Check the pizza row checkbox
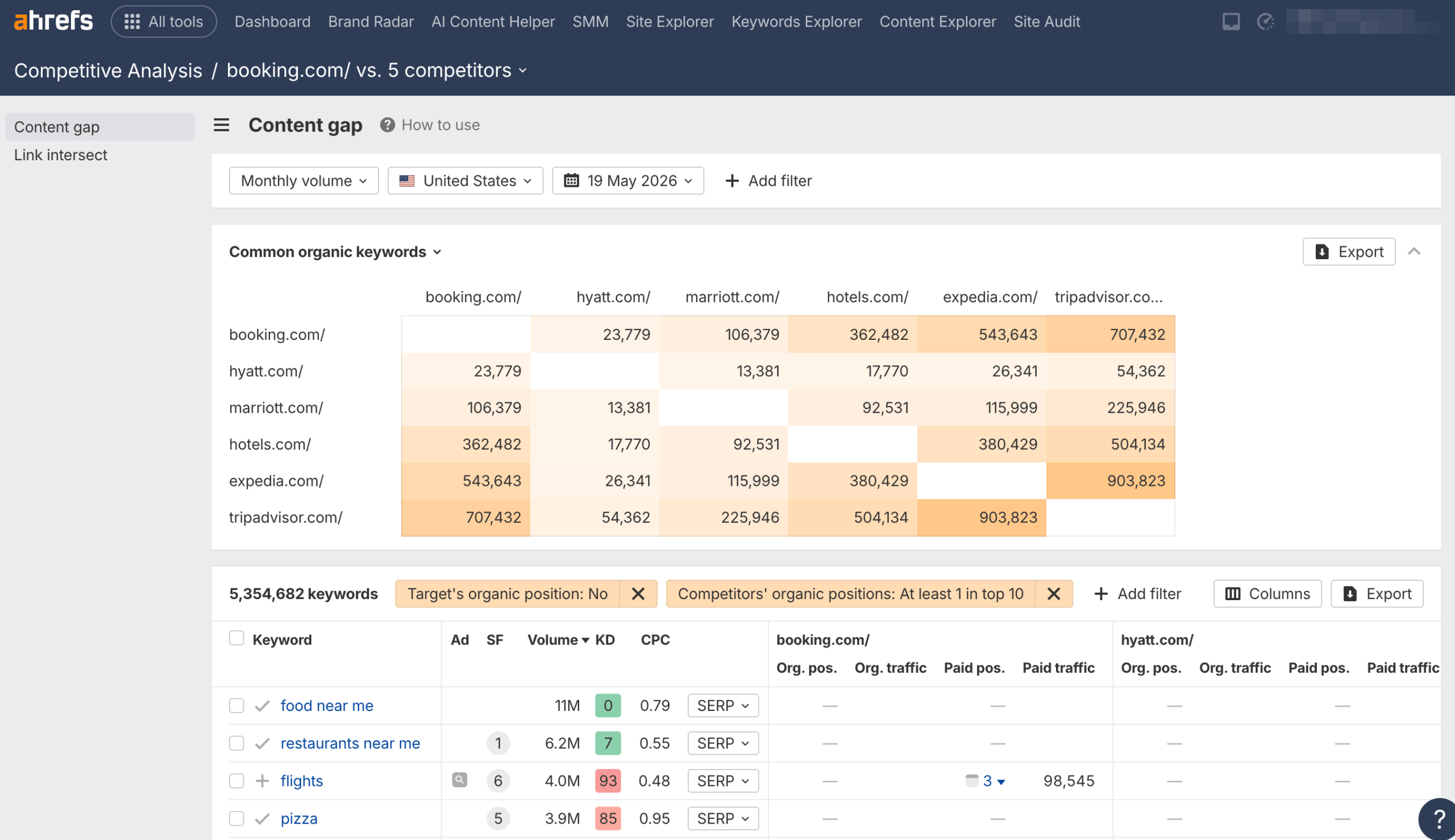 (x=236, y=818)
